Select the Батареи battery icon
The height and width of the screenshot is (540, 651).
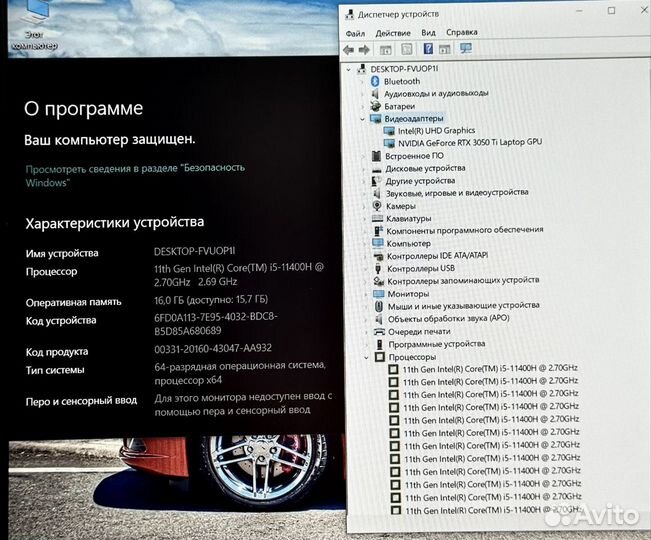coord(375,106)
